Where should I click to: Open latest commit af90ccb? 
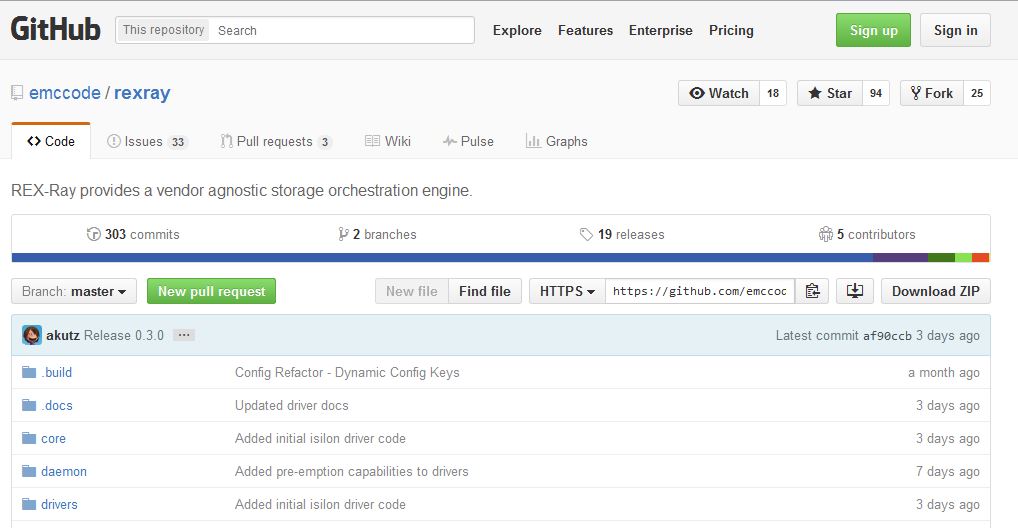[x=887, y=336]
